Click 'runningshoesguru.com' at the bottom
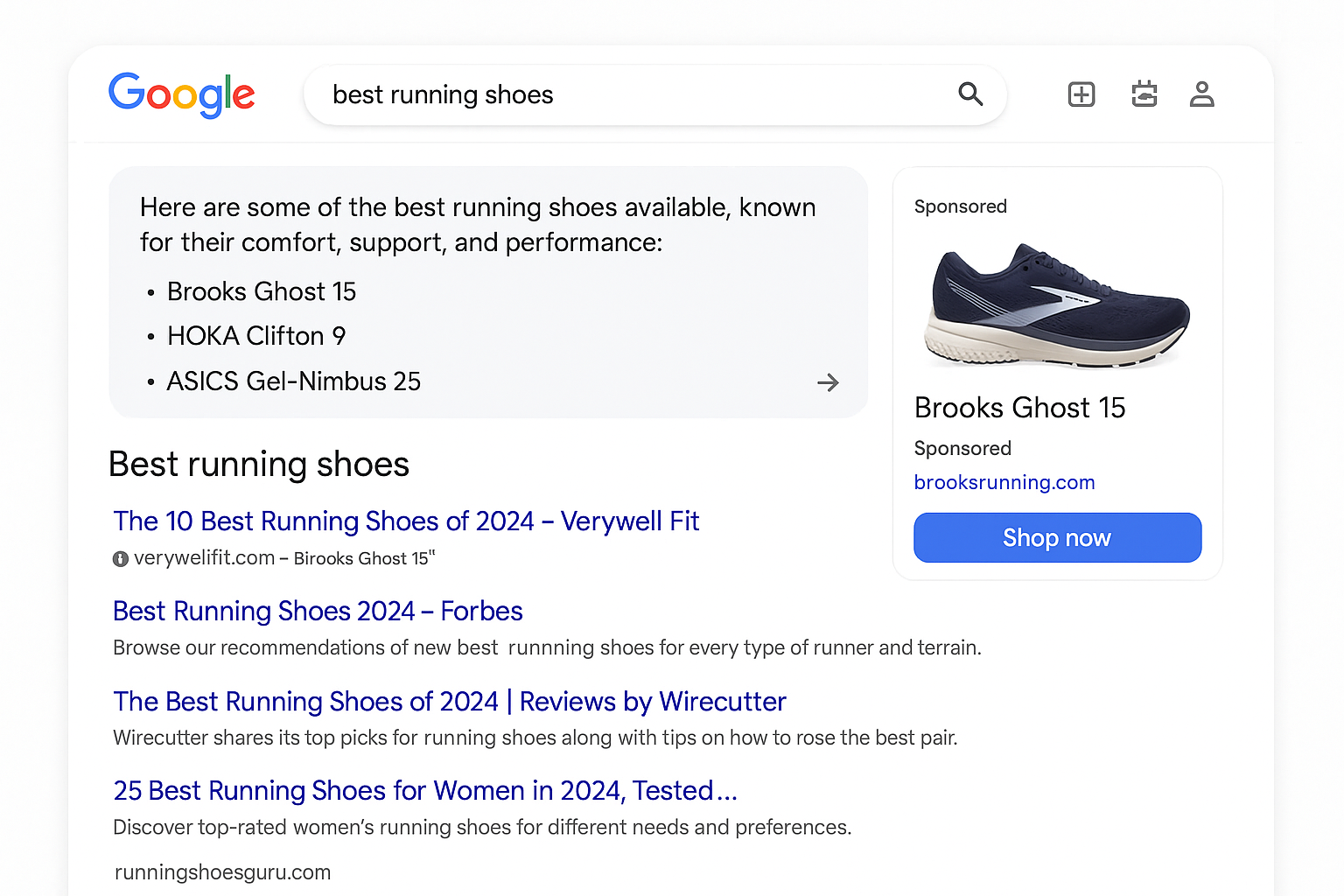The height and width of the screenshot is (896, 1344). tap(222, 872)
